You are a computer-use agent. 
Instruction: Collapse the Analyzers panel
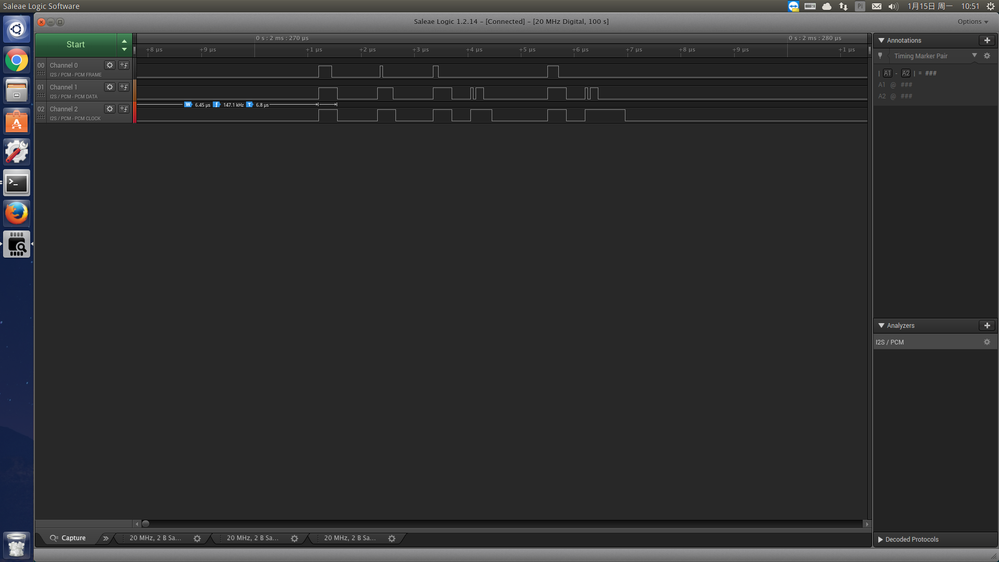coord(881,326)
